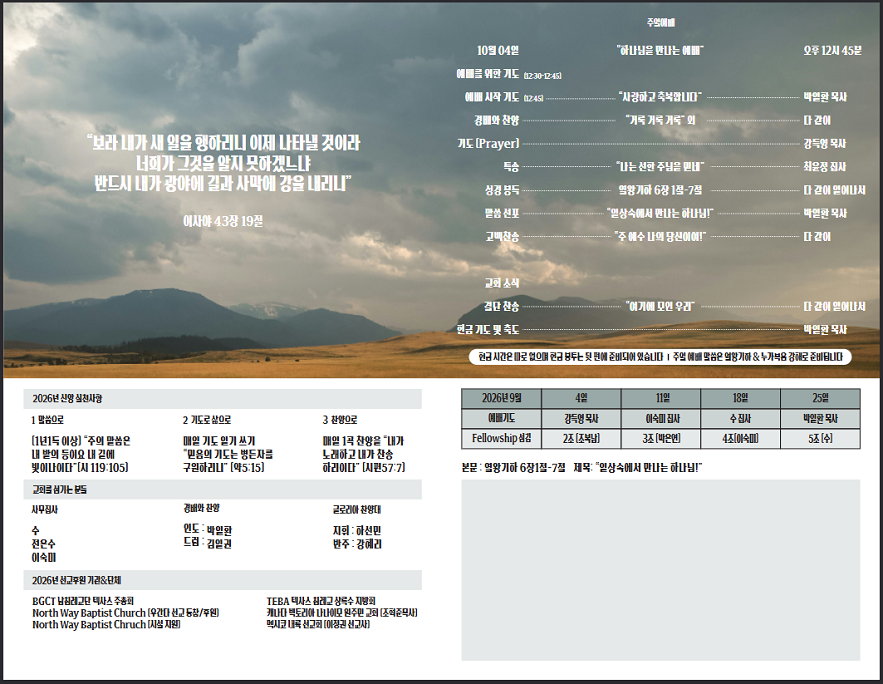Click the "성경 봉독" label

coord(502,190)
